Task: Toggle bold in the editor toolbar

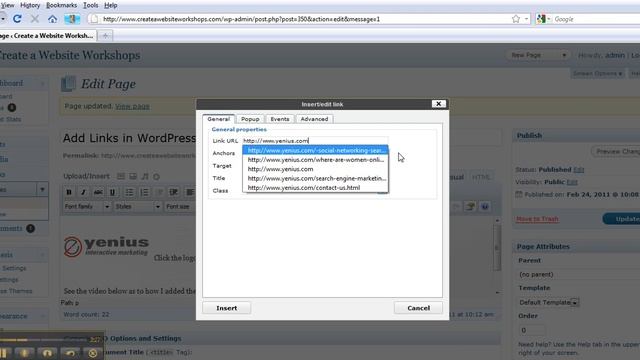Action: [x=69, y=192]
